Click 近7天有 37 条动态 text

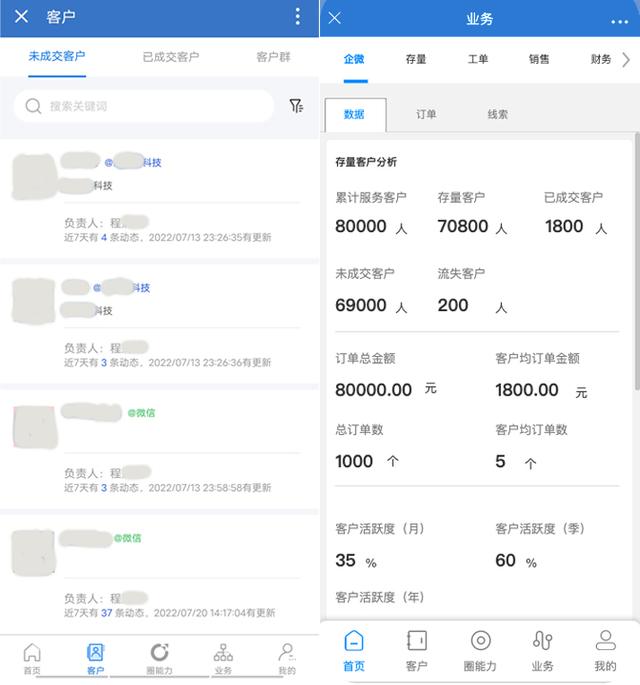pyautogui.click(x=104, y=612)
